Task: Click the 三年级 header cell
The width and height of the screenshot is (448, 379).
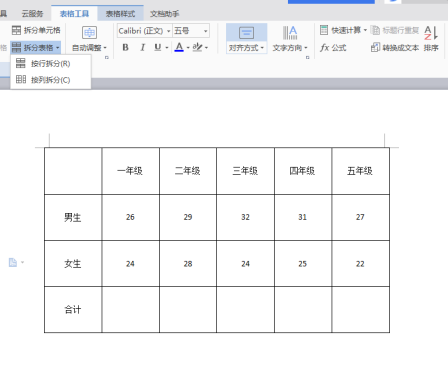Action: [x=245, y=171]
